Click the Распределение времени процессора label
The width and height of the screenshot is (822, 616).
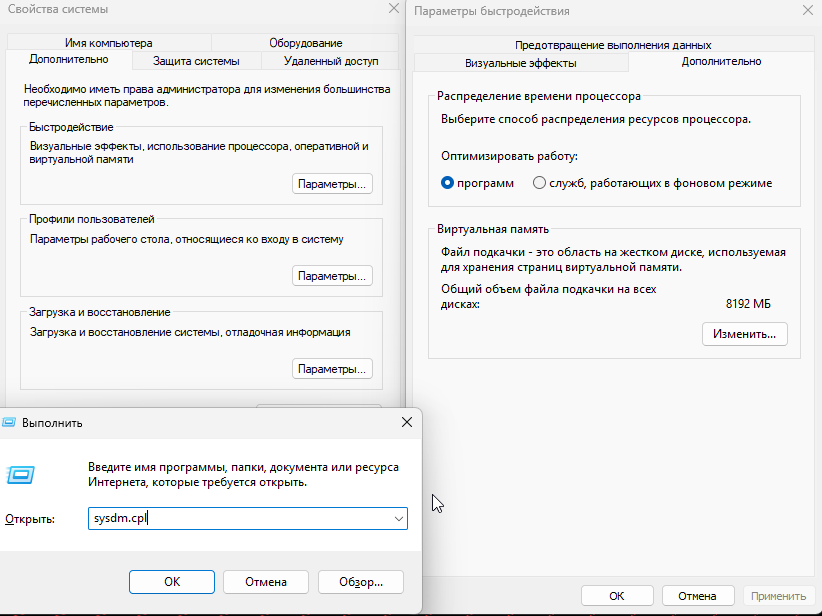(x=539, y=96)
